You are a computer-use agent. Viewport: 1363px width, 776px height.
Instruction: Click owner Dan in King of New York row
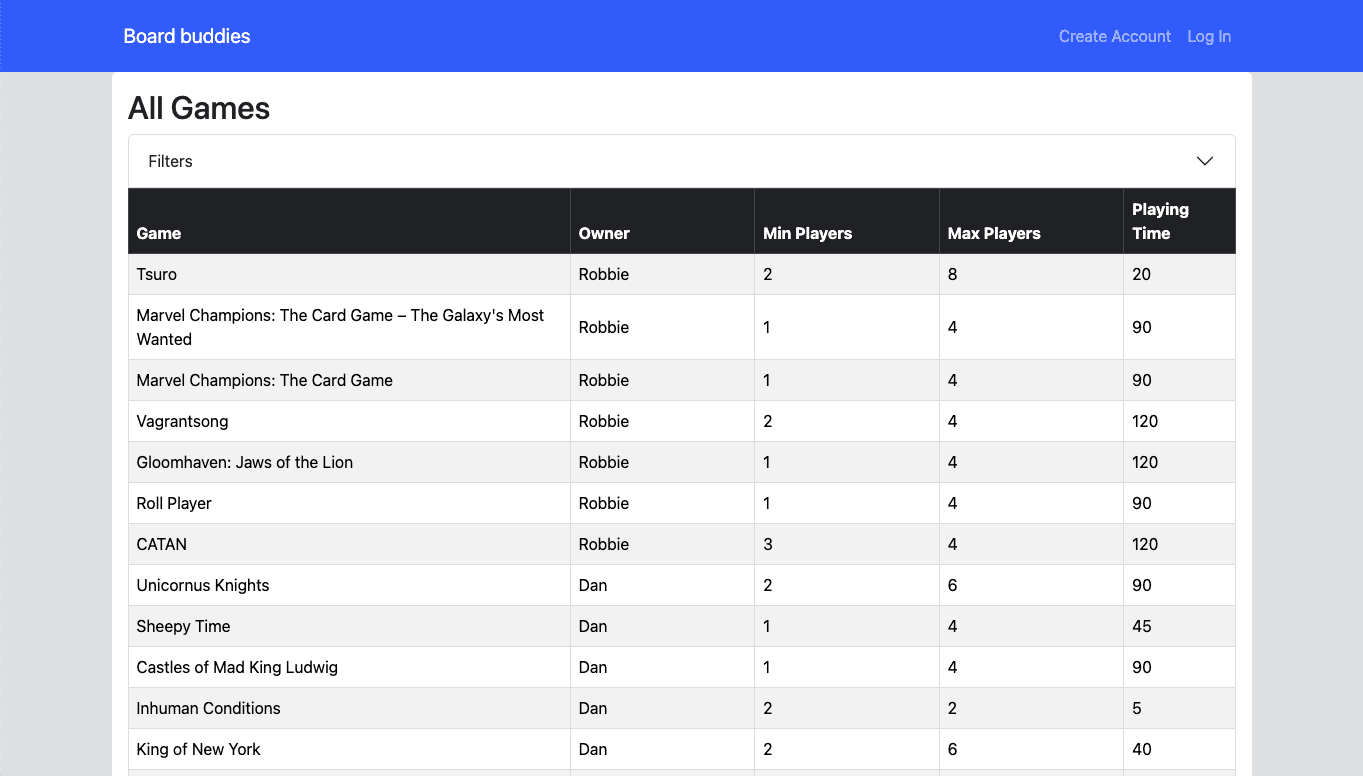[x=593, y=749]
